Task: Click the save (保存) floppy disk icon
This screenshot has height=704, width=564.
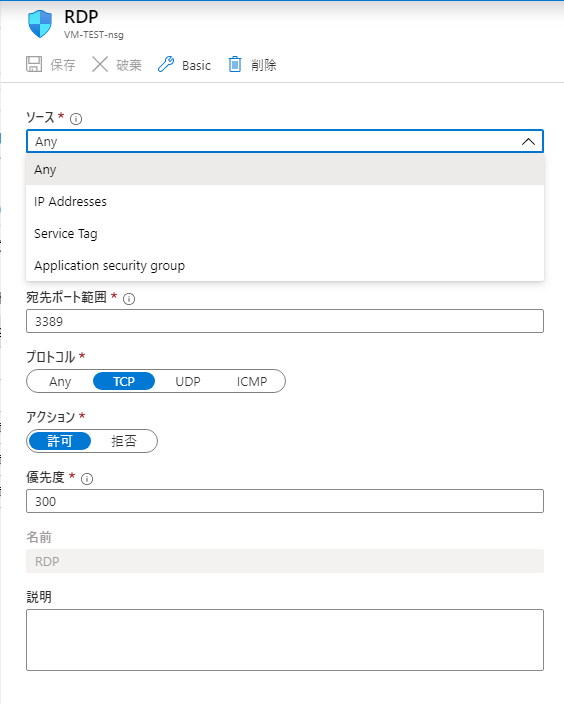Action: (34, 64)
